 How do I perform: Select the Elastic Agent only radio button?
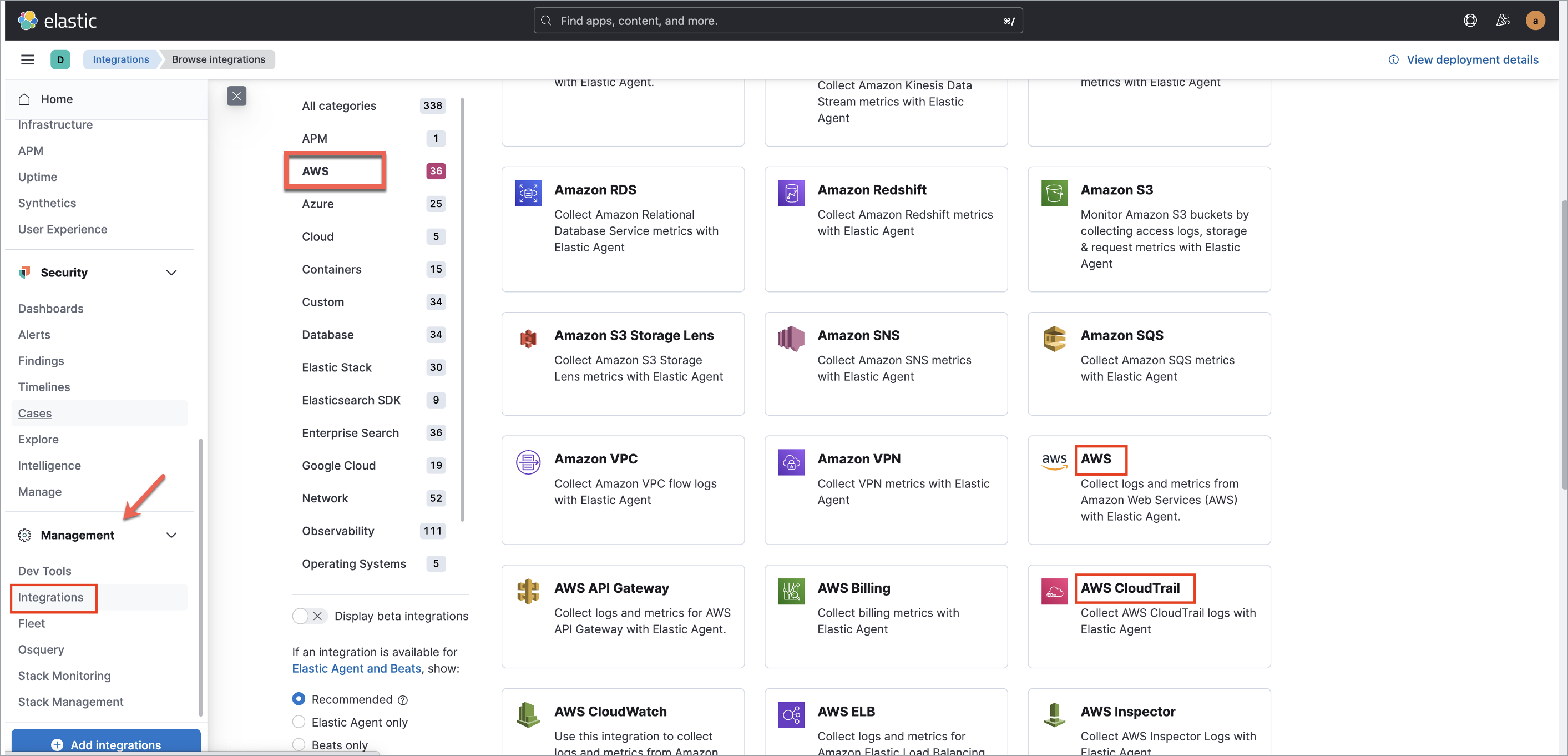(x=299, y=722)
